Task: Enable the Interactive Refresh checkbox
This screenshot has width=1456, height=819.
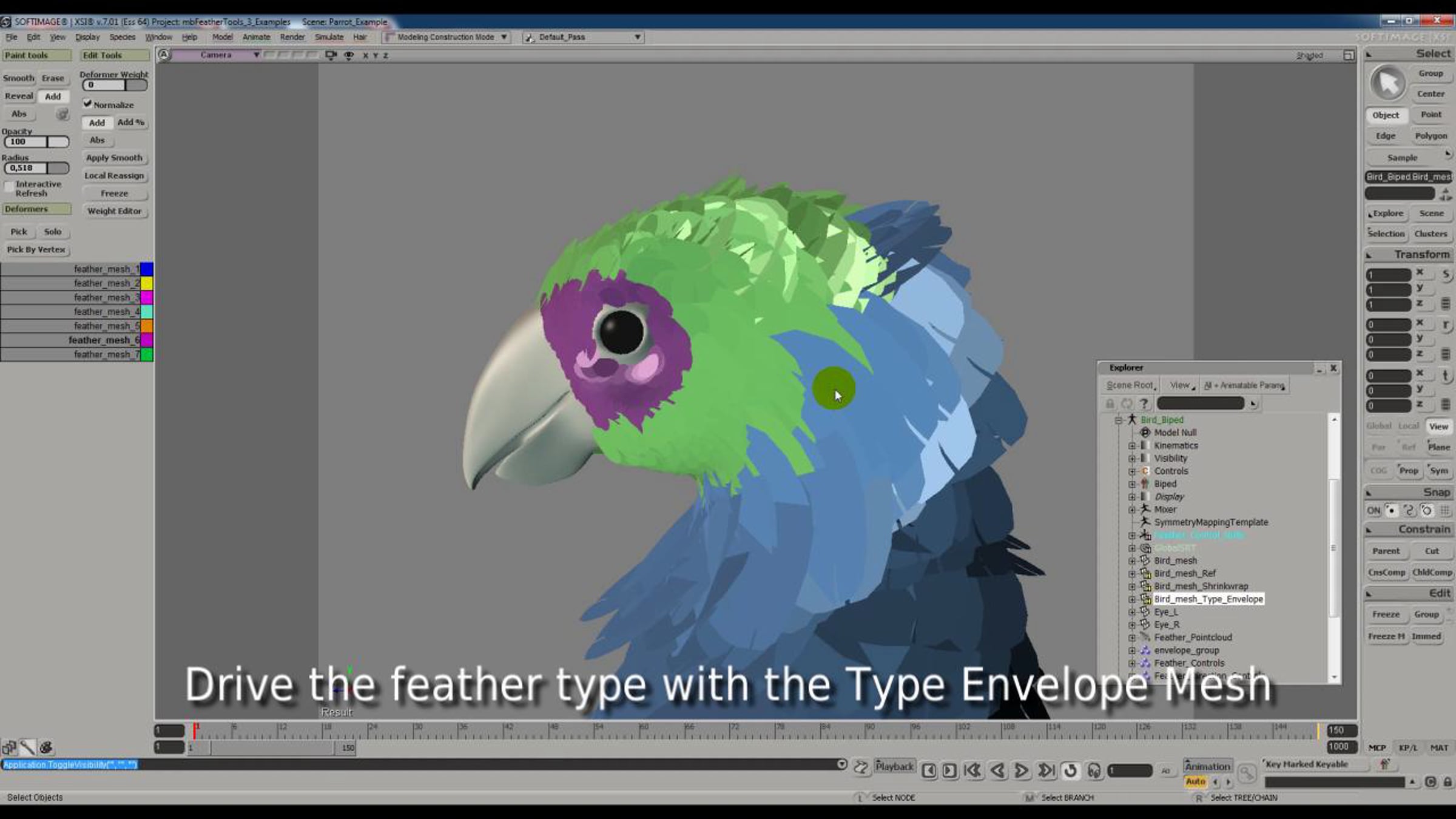Action: [8, 187]
